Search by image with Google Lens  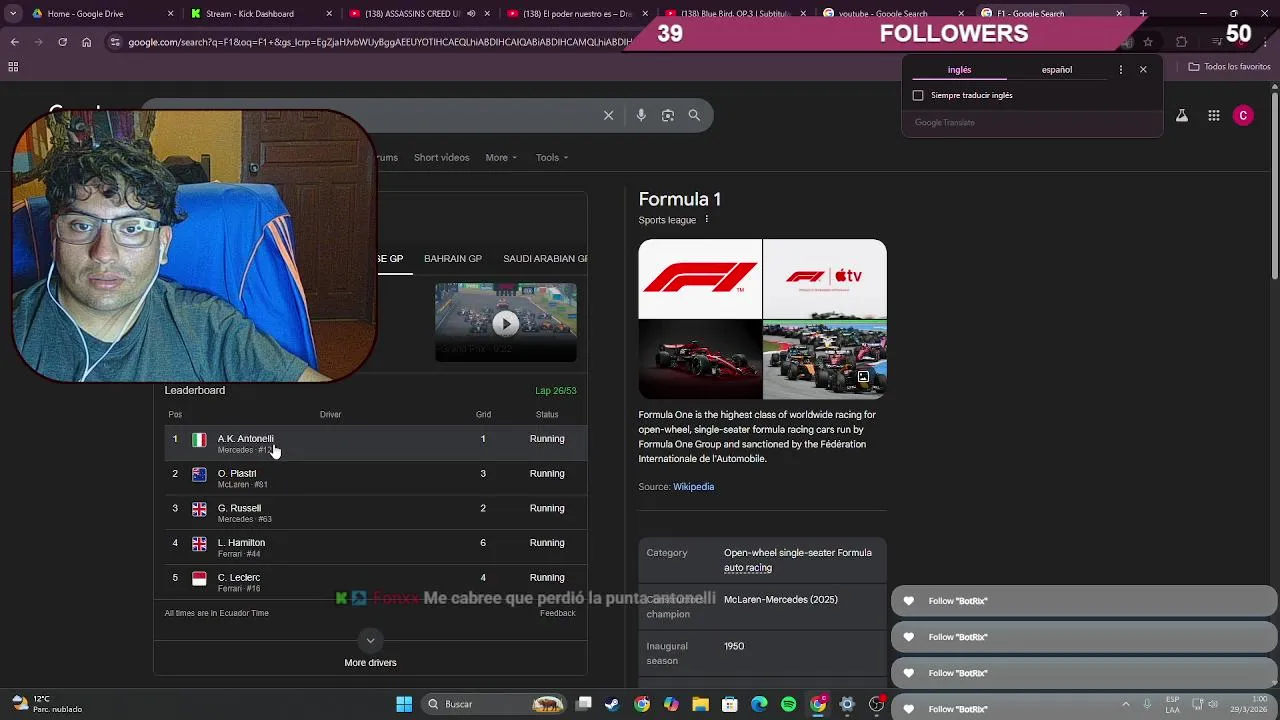tap(668, 115)
